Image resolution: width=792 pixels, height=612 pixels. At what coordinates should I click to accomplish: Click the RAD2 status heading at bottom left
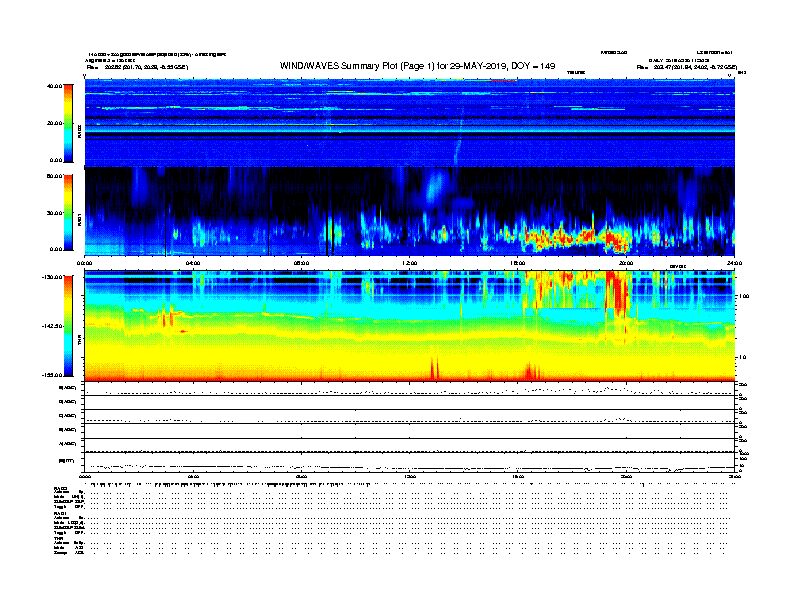click(x=61, y=489)
